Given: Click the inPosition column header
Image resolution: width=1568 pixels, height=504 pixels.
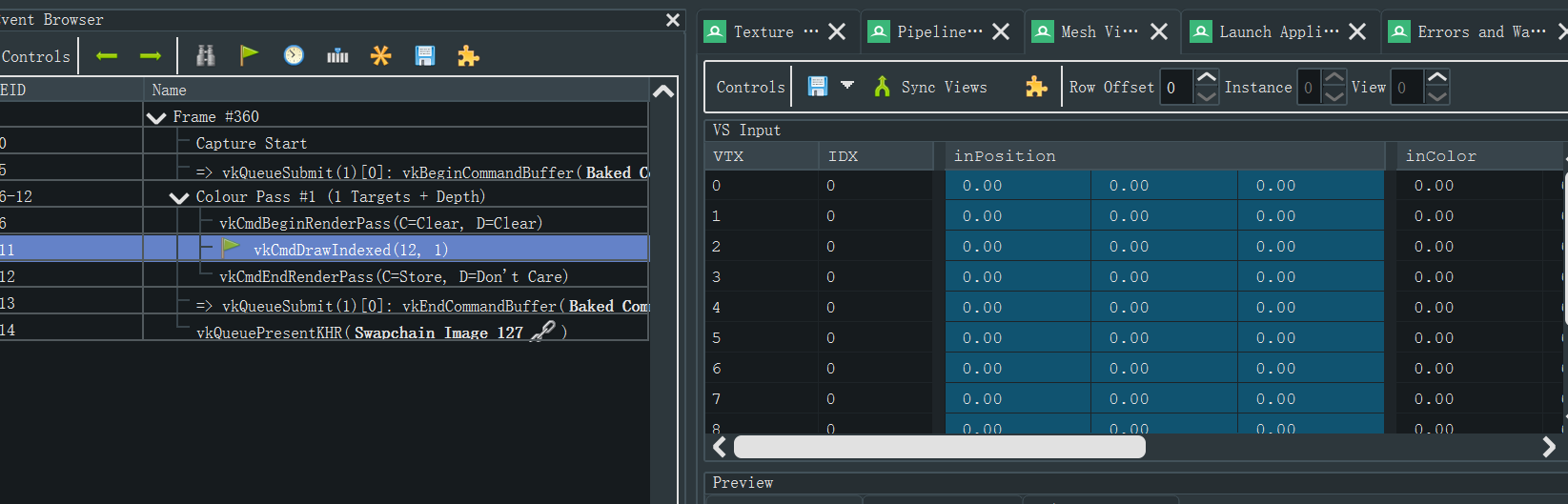Looking at the screenshot, I should coord(1165,155).
